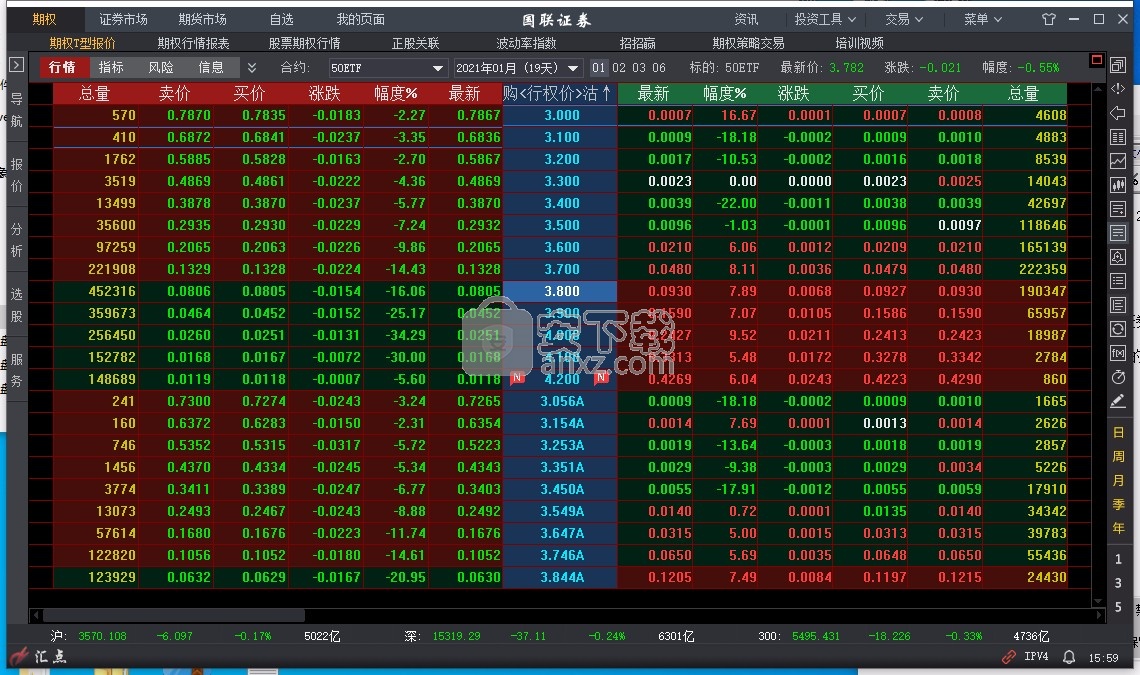The height and width of the screenshot is (675, 1140).
Task: Click the red window-layout square icon
Action: 1096,60
